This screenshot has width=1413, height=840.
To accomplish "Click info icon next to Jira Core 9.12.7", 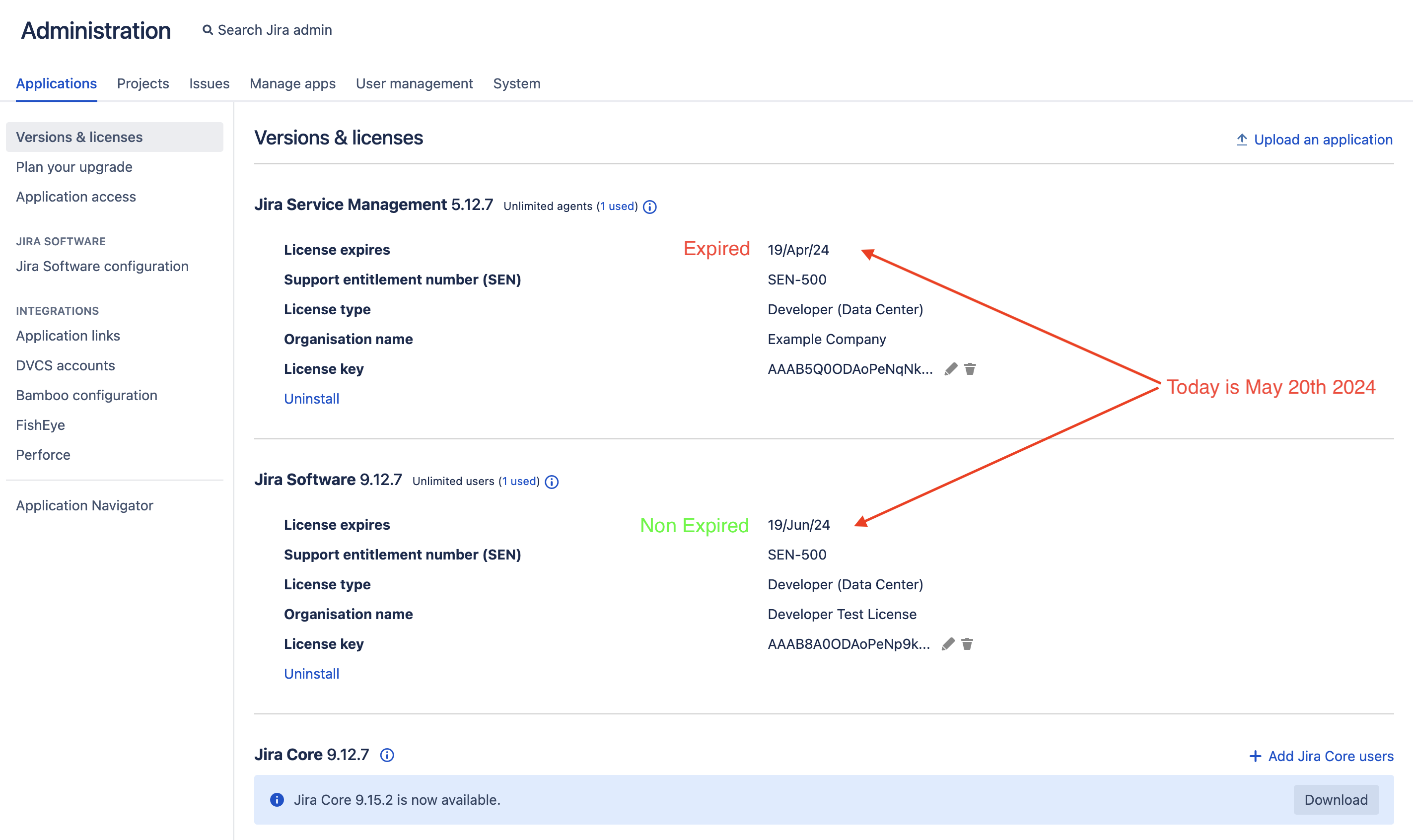I will pyautogui.click(x=387, y=755).
